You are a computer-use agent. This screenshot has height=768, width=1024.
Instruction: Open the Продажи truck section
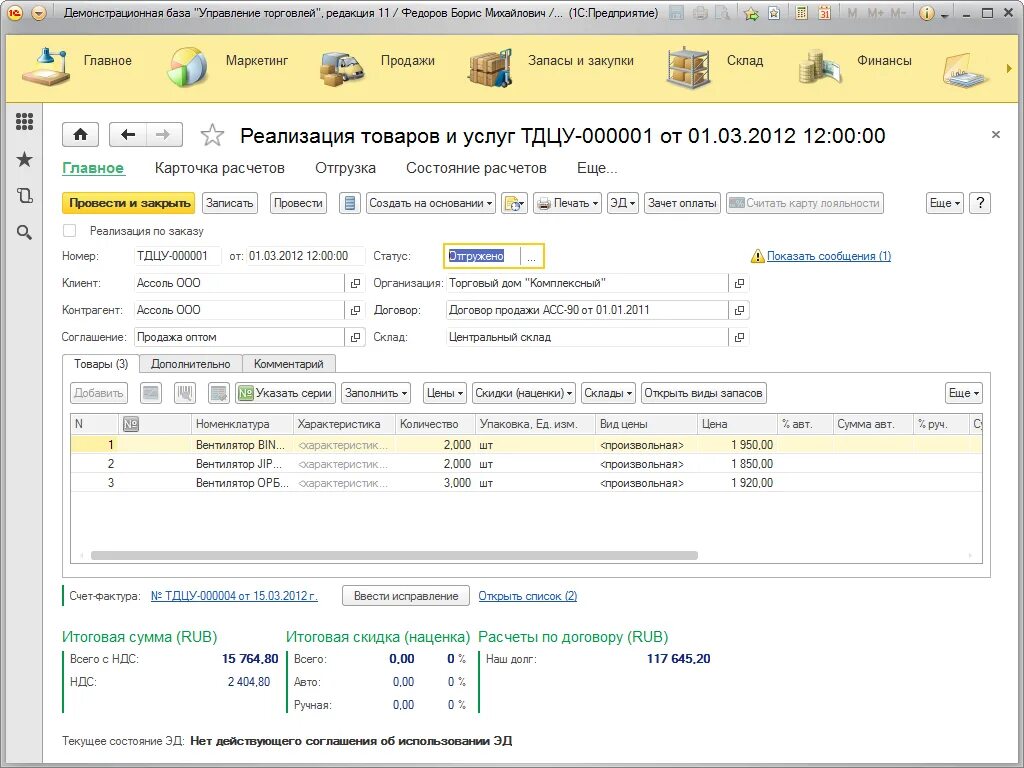342,68
